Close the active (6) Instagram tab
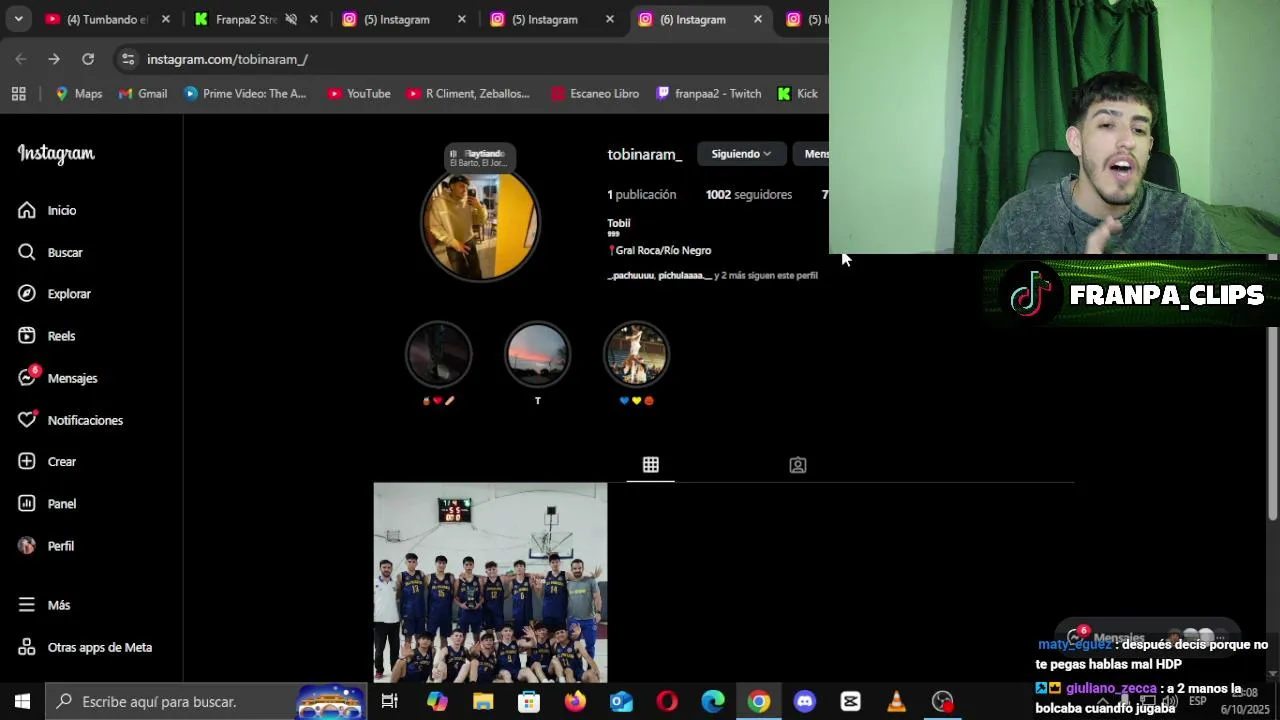 point(758,19)
